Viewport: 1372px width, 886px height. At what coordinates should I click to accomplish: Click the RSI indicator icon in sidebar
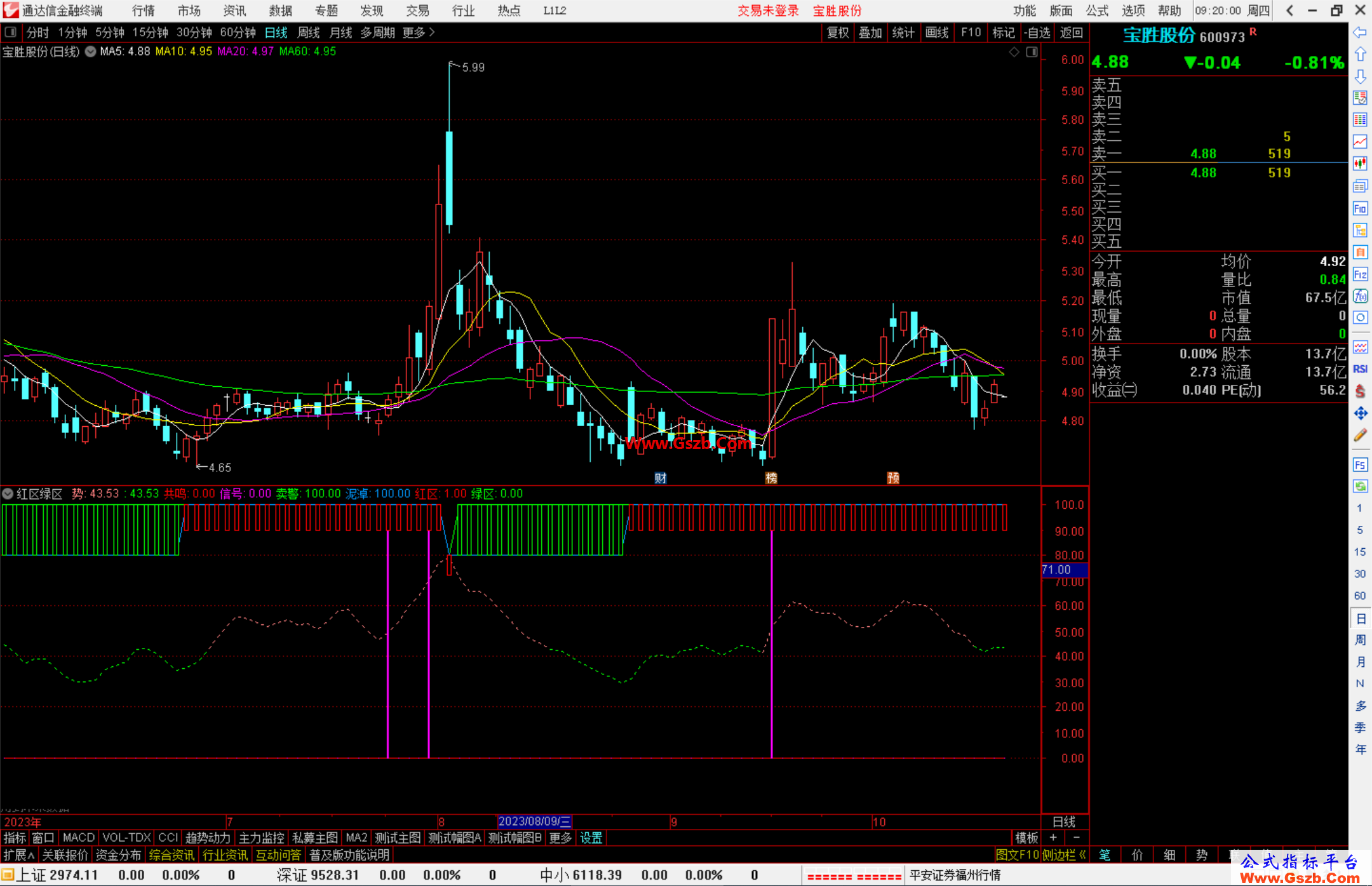click(1360, 369)
